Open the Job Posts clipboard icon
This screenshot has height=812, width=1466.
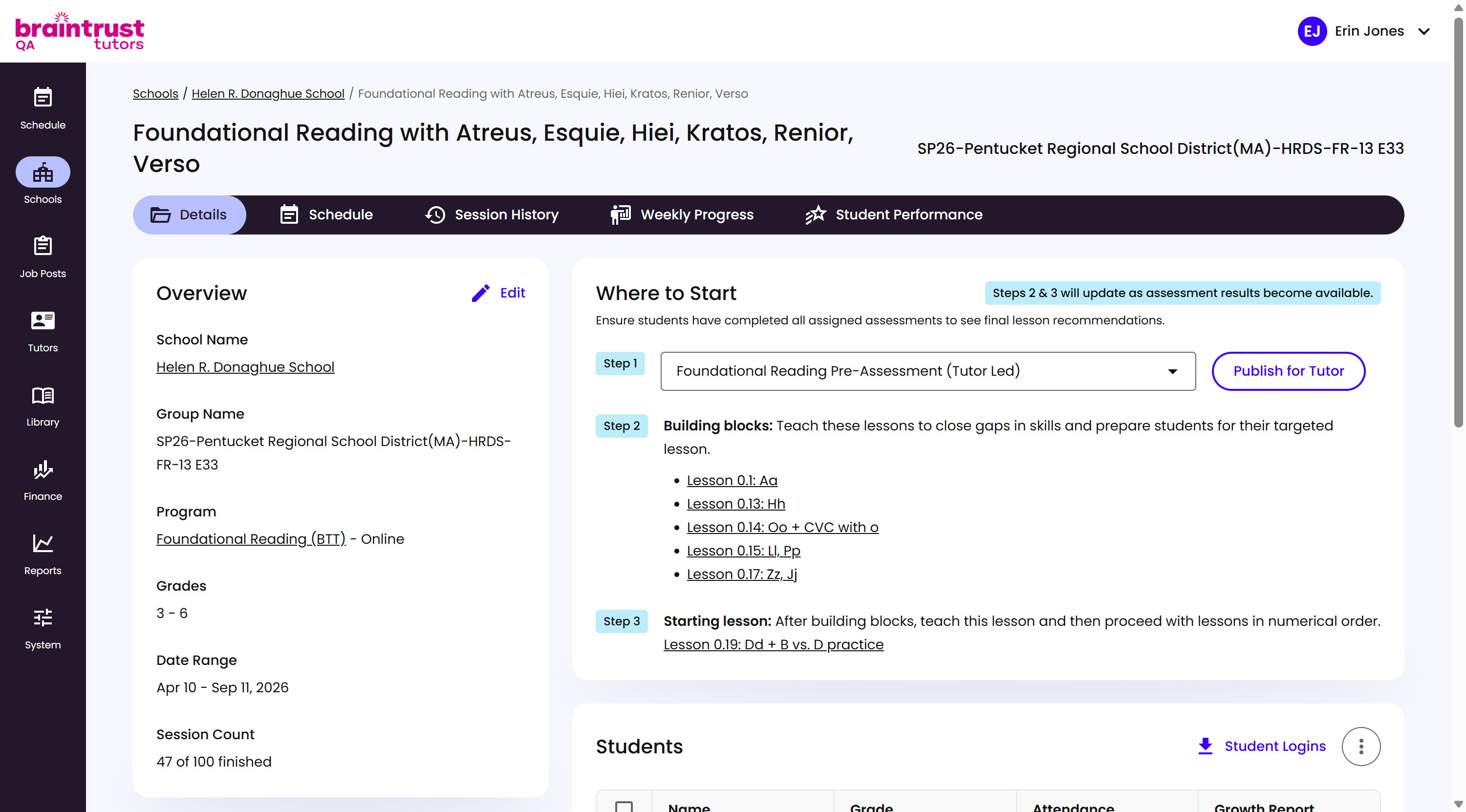coord(43,246)
